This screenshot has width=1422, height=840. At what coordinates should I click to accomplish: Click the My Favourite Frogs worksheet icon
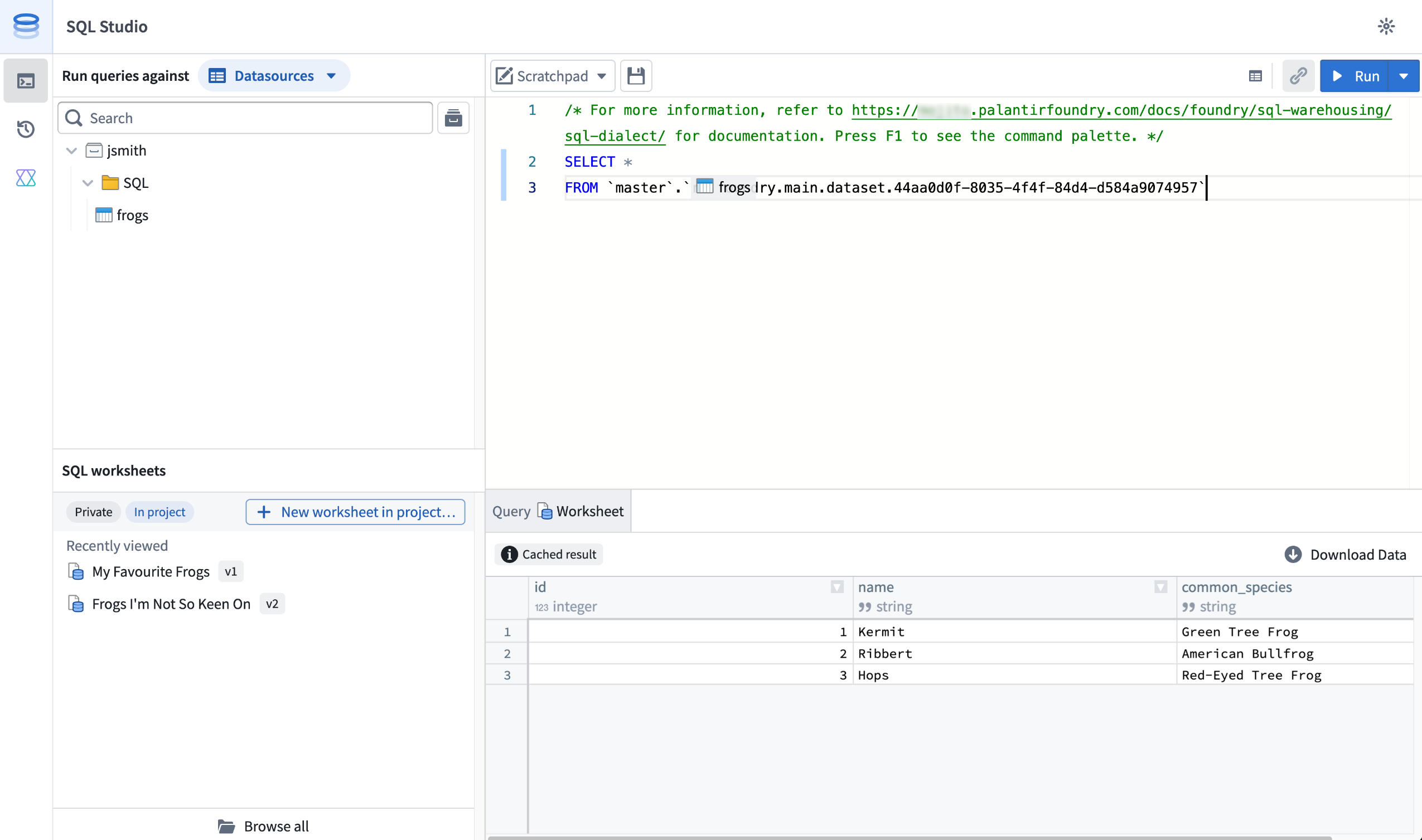[x=75, y=572]
